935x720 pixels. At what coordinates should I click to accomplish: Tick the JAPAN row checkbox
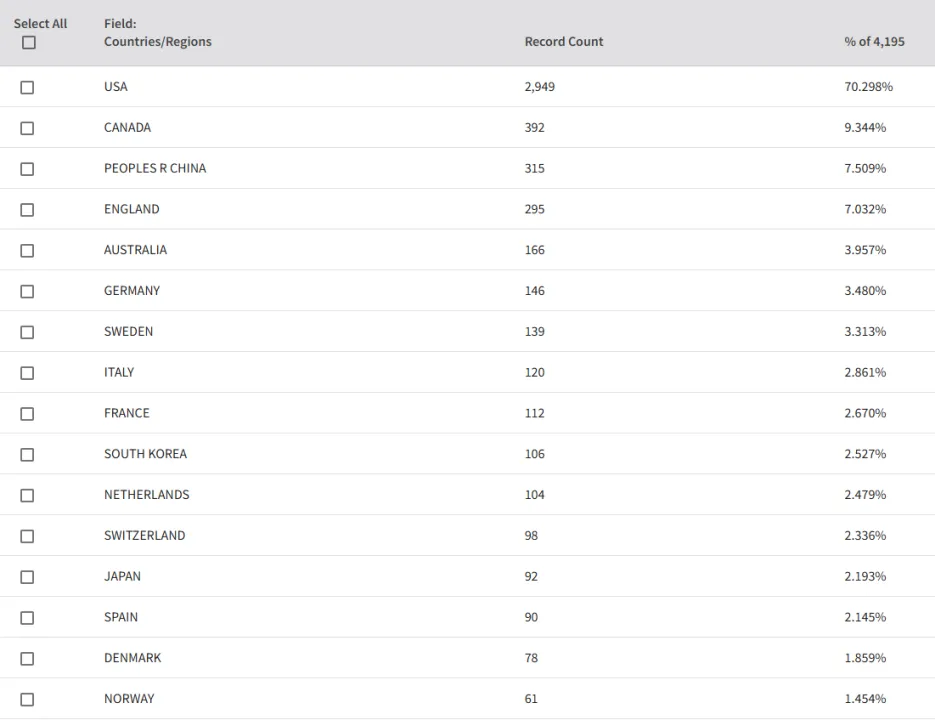27,577
